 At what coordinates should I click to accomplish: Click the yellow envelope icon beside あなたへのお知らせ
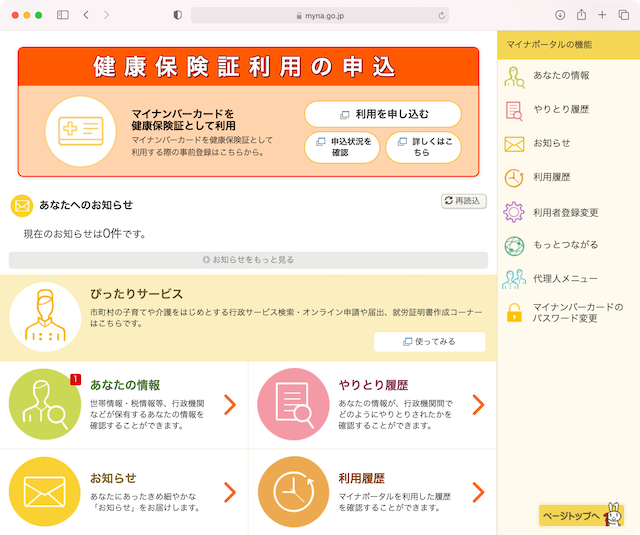click(x=22, y=206)
